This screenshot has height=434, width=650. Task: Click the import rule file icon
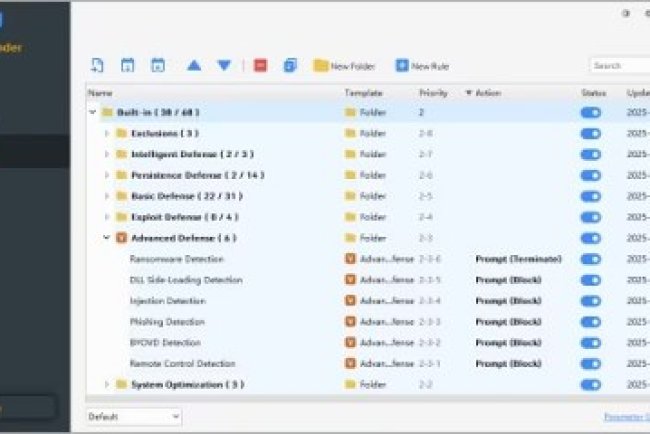[x=97, y=65]
